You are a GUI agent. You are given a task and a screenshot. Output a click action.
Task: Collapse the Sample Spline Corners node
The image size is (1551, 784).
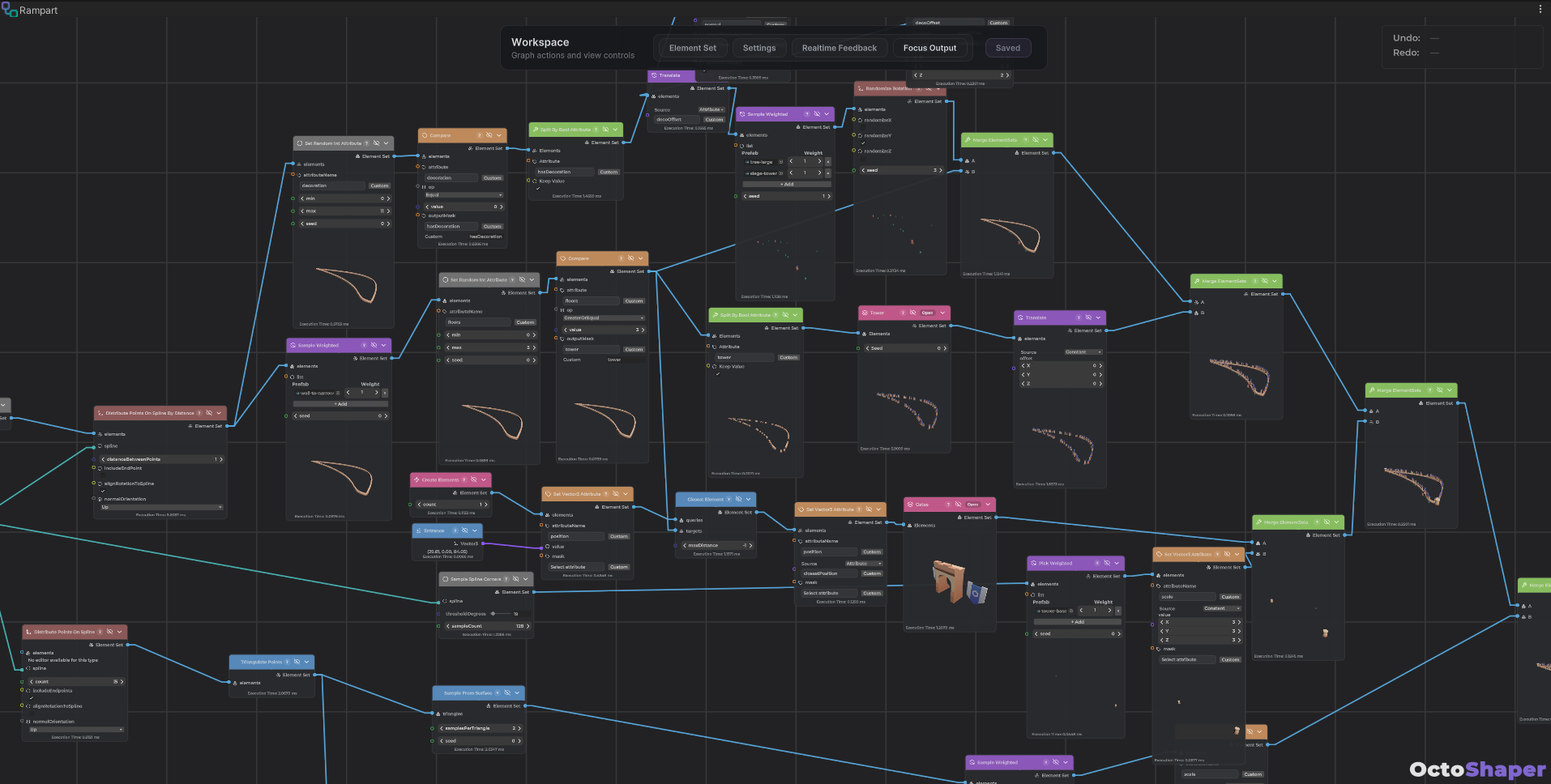pos(526,579)
